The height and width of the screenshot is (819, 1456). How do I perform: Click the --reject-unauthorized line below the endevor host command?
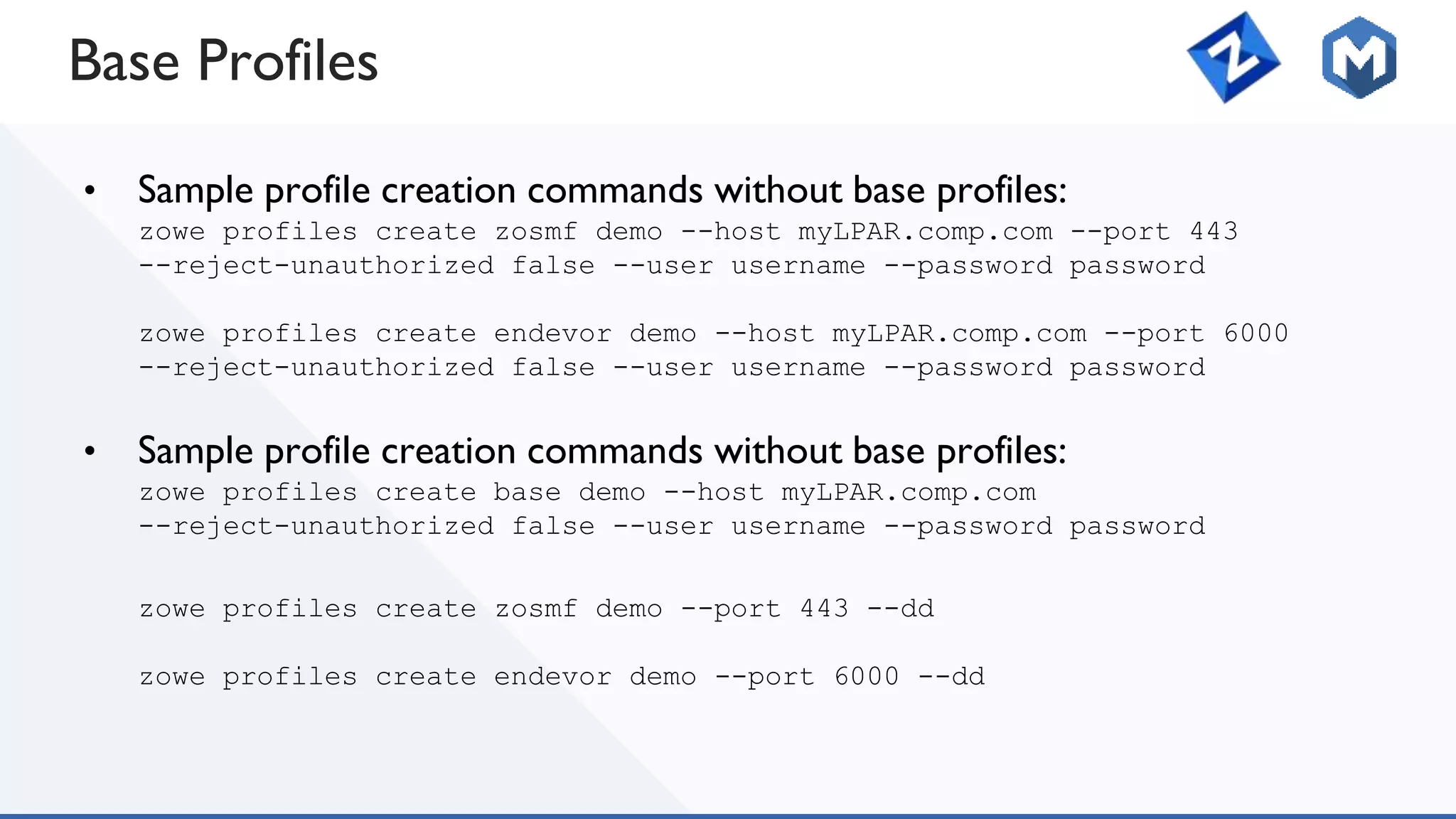[672, 368]
